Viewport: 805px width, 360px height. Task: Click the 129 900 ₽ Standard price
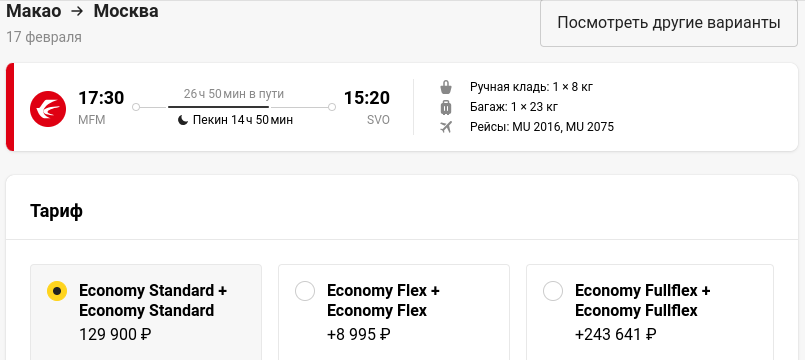tap(115, 335)
